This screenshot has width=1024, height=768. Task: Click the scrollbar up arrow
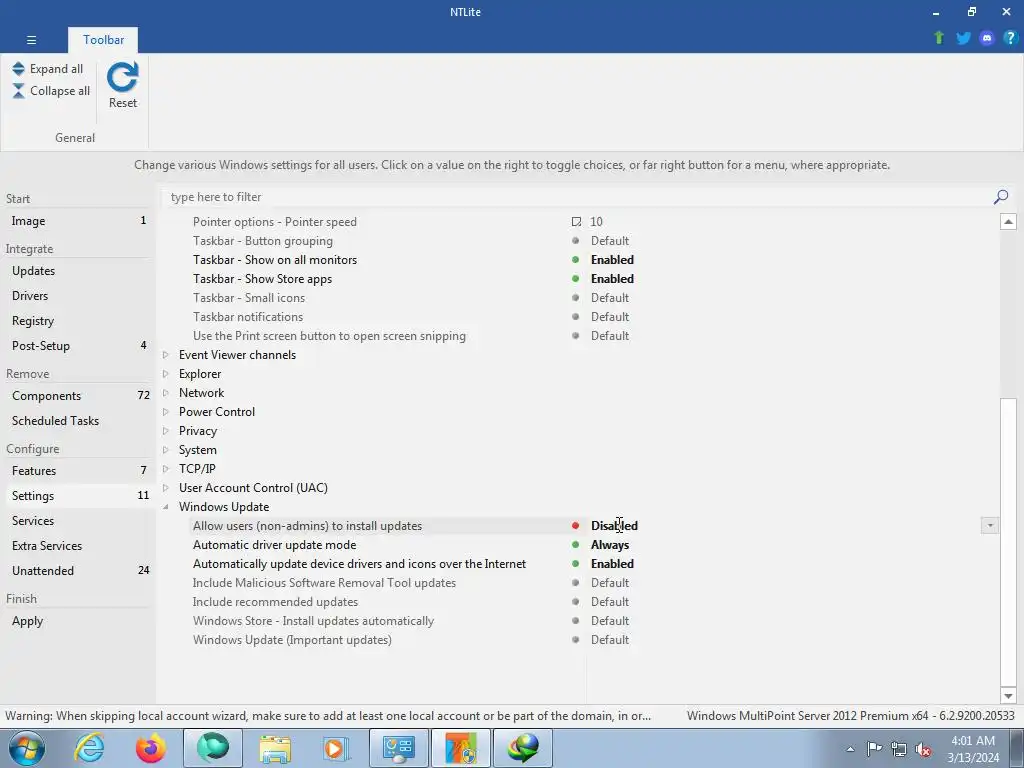click(x=1008, y=222)
